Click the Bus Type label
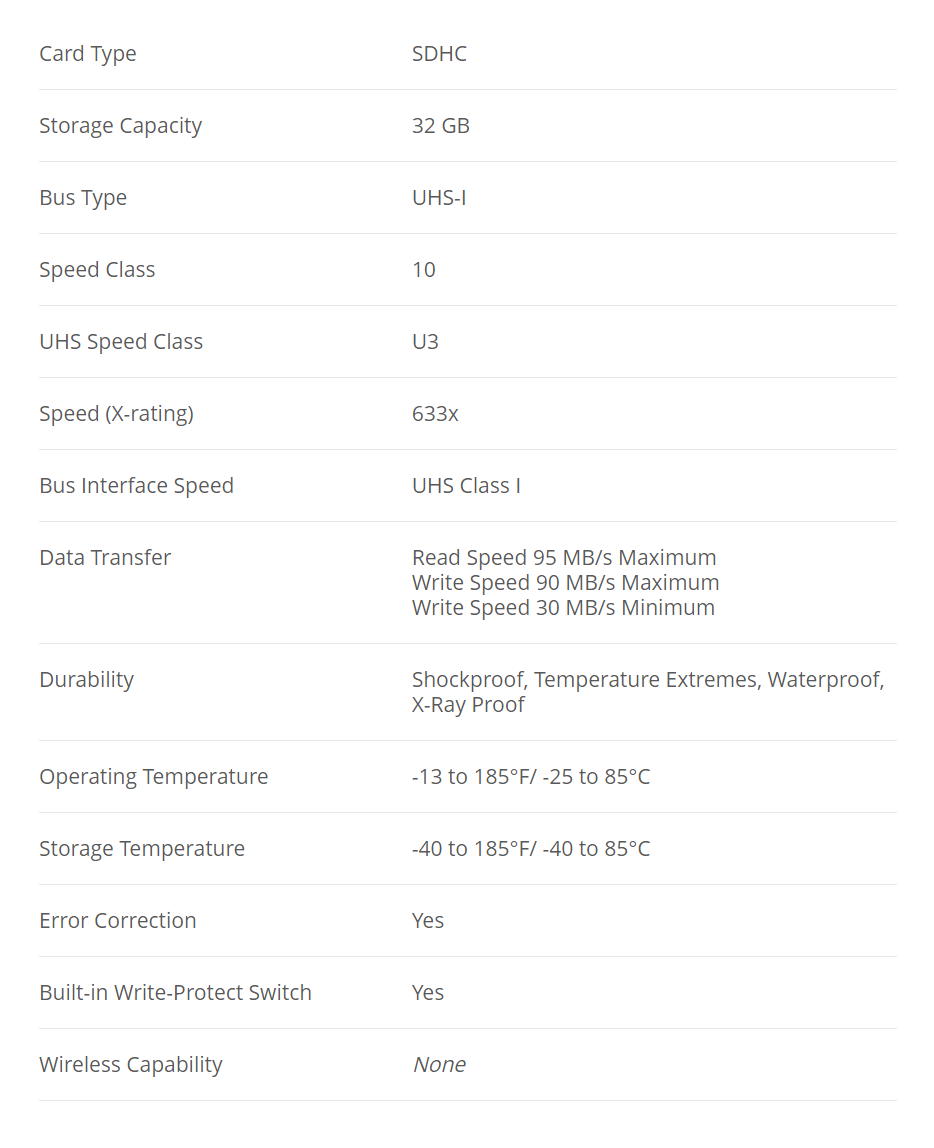Screen dimensions: 934x1148 point(83,198)
